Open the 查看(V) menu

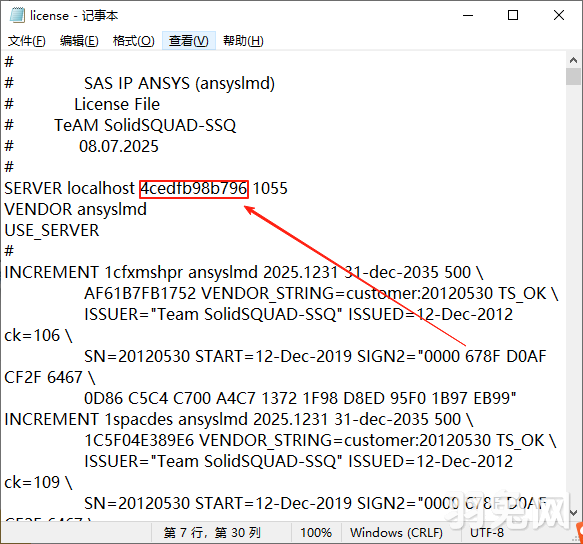coord(189,41)
